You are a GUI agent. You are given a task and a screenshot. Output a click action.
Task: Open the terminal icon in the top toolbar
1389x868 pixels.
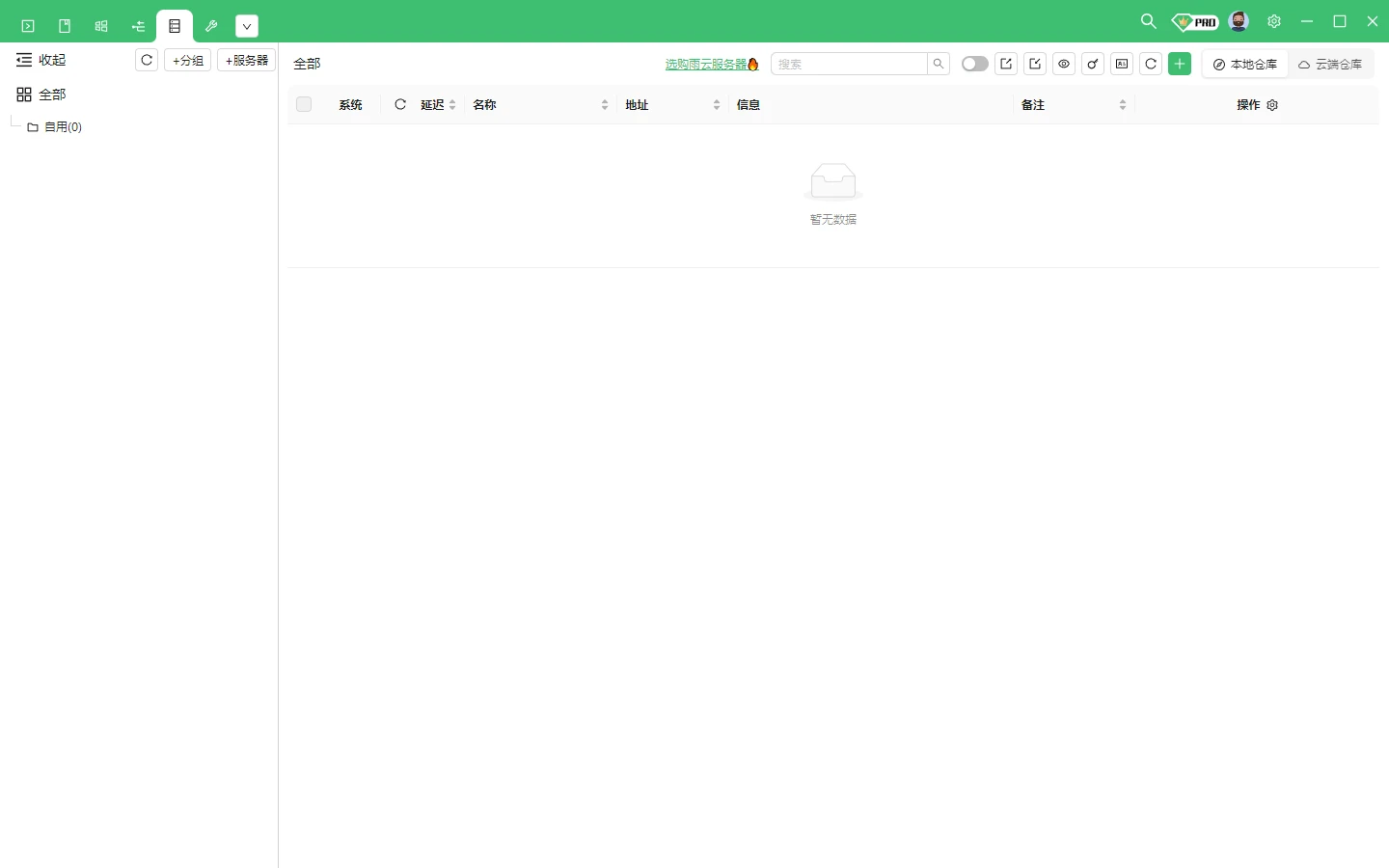coord(27,25)
